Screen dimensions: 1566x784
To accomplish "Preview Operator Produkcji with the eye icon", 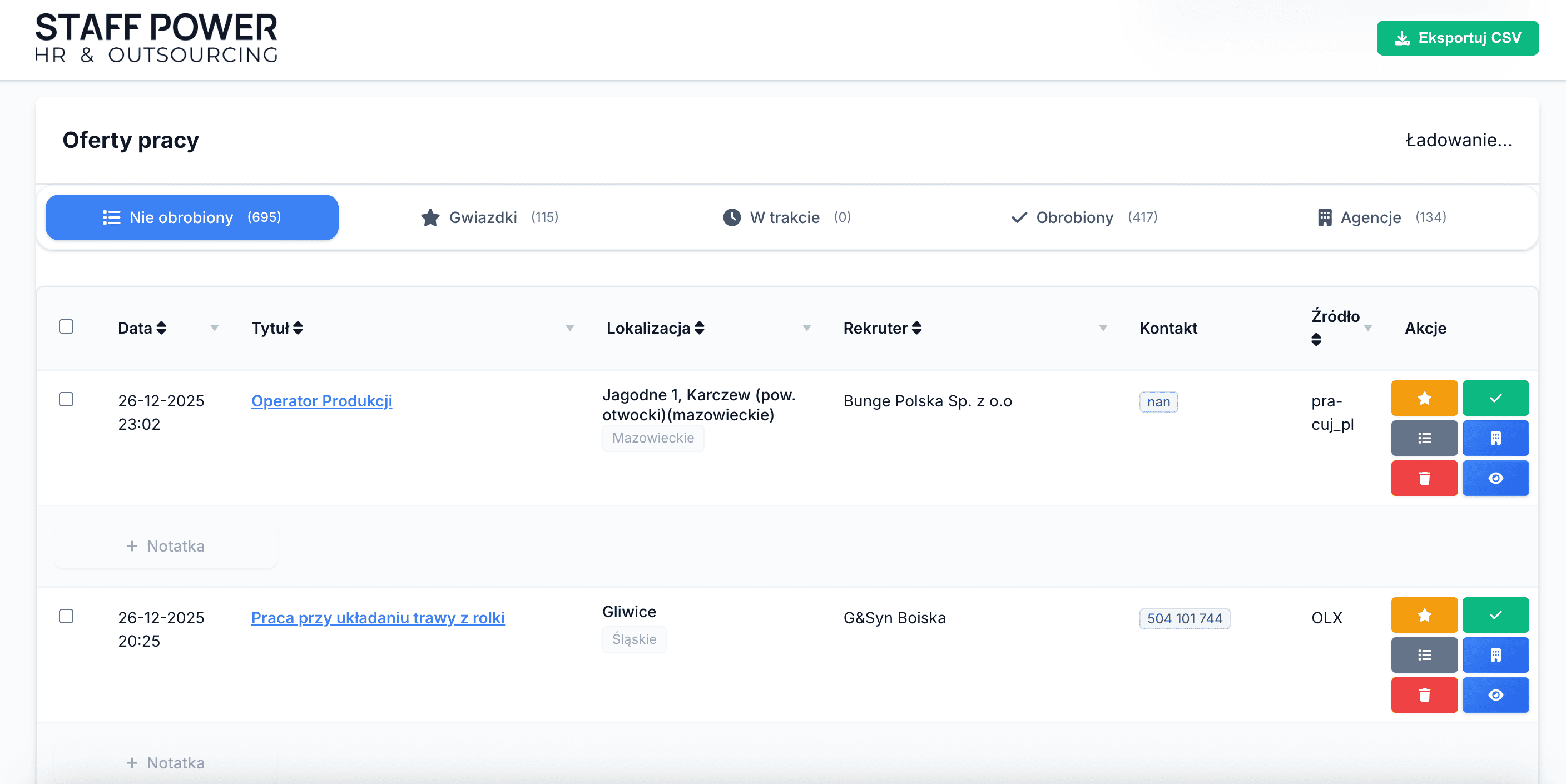I will click(1496, 478).
